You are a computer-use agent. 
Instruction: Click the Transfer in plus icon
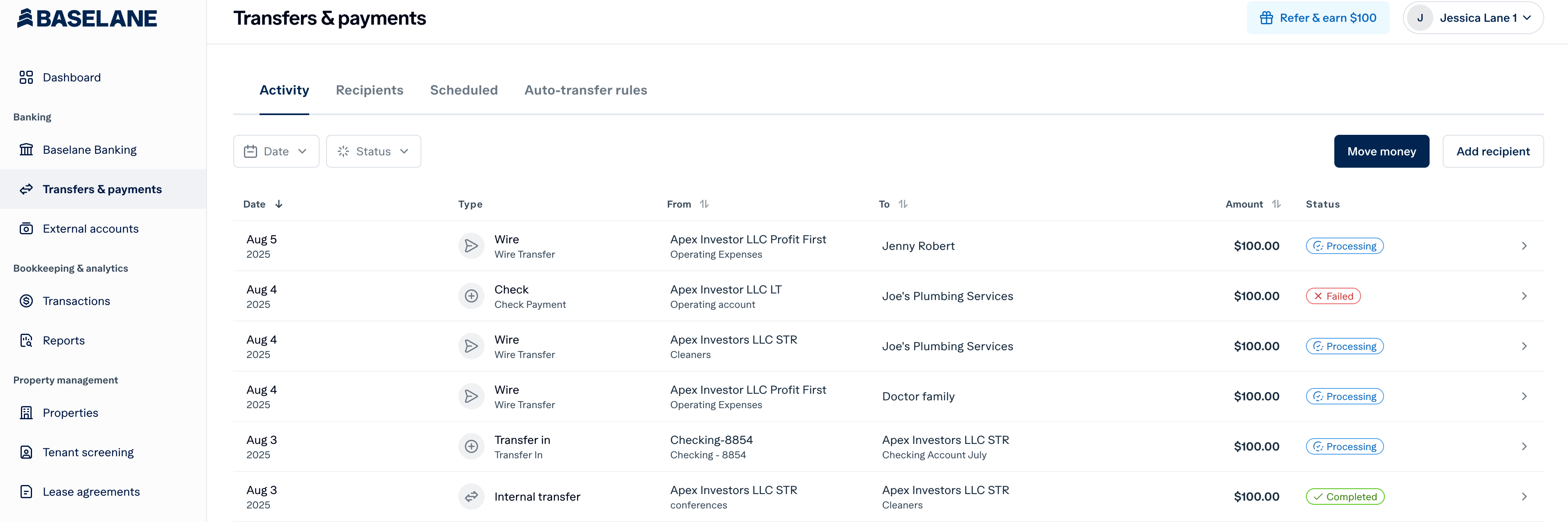coord(471,446)
